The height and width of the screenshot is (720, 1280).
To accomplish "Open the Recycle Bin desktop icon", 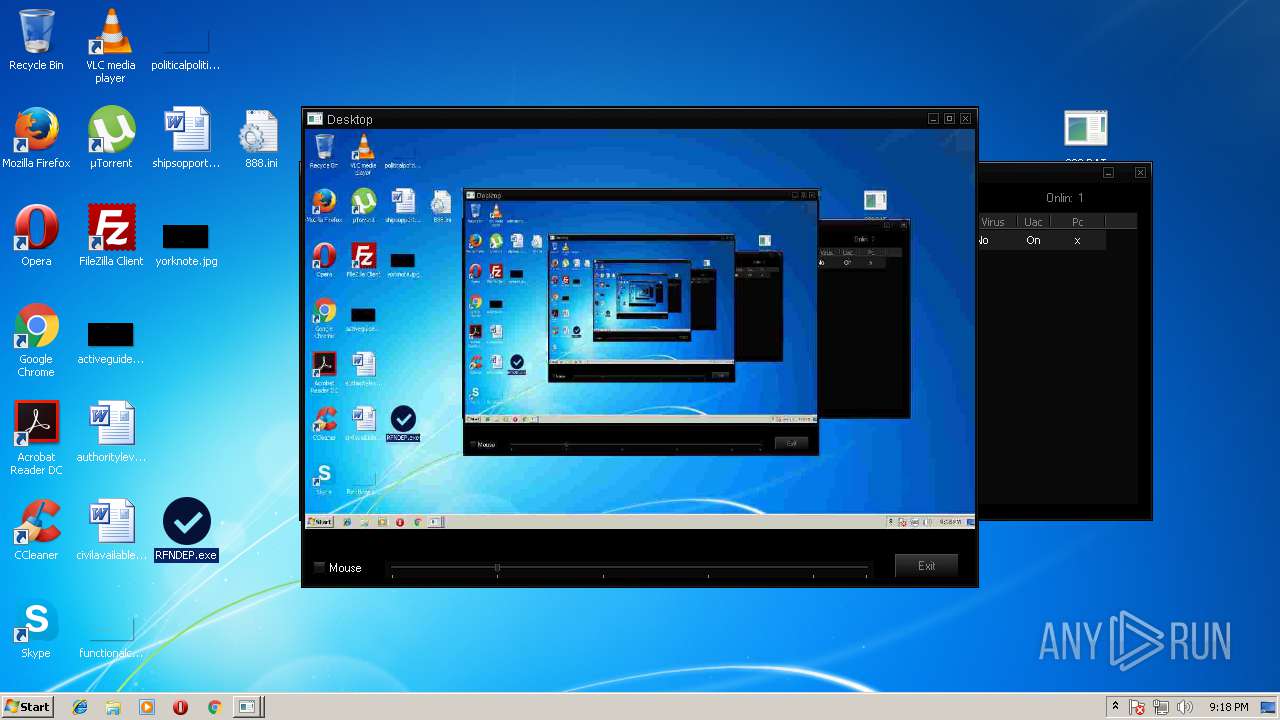I will pyautogui.click(x=36, y=40).
